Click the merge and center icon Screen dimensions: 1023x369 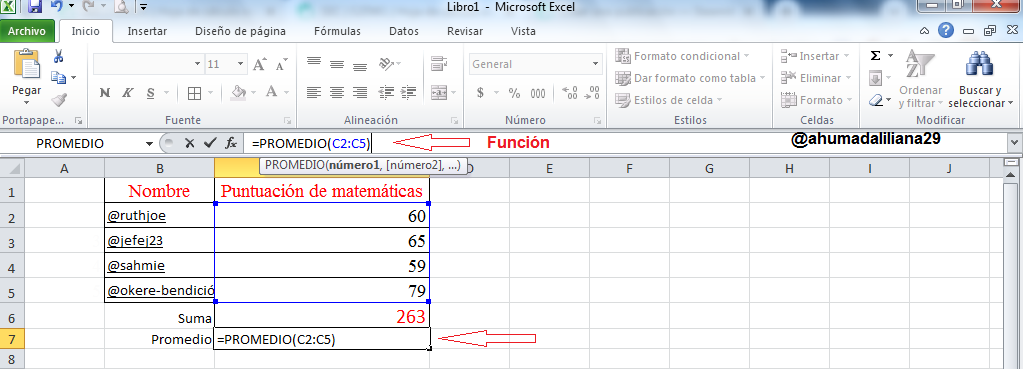(x=438, y=93)
